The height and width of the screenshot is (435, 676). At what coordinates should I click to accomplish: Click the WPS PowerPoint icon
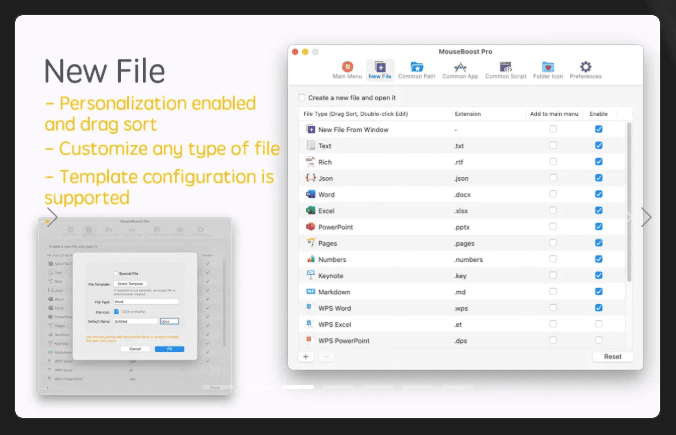(x=310, y=340)
